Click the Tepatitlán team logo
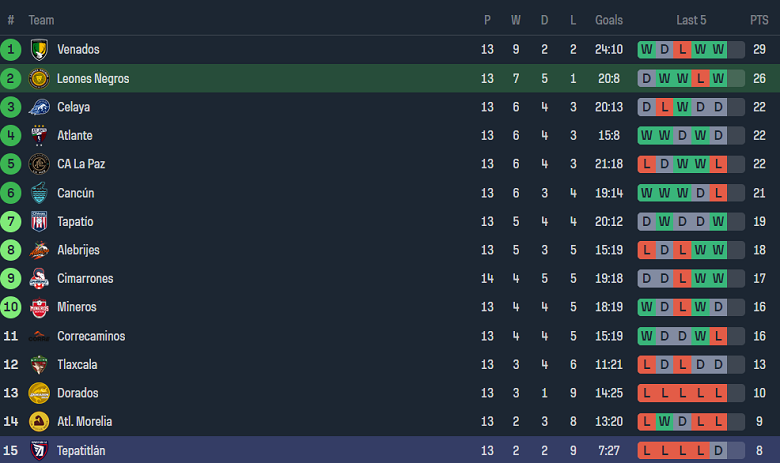Screen dimensions: 780x463 (x=39, y=450)
